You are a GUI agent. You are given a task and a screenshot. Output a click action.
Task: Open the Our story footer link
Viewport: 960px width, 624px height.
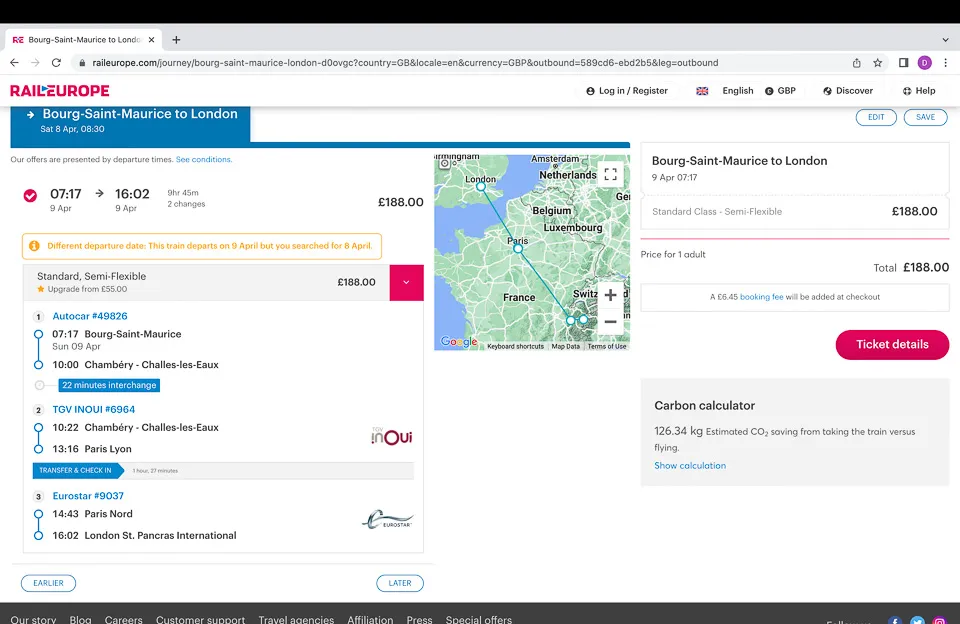tap(33, 619)
